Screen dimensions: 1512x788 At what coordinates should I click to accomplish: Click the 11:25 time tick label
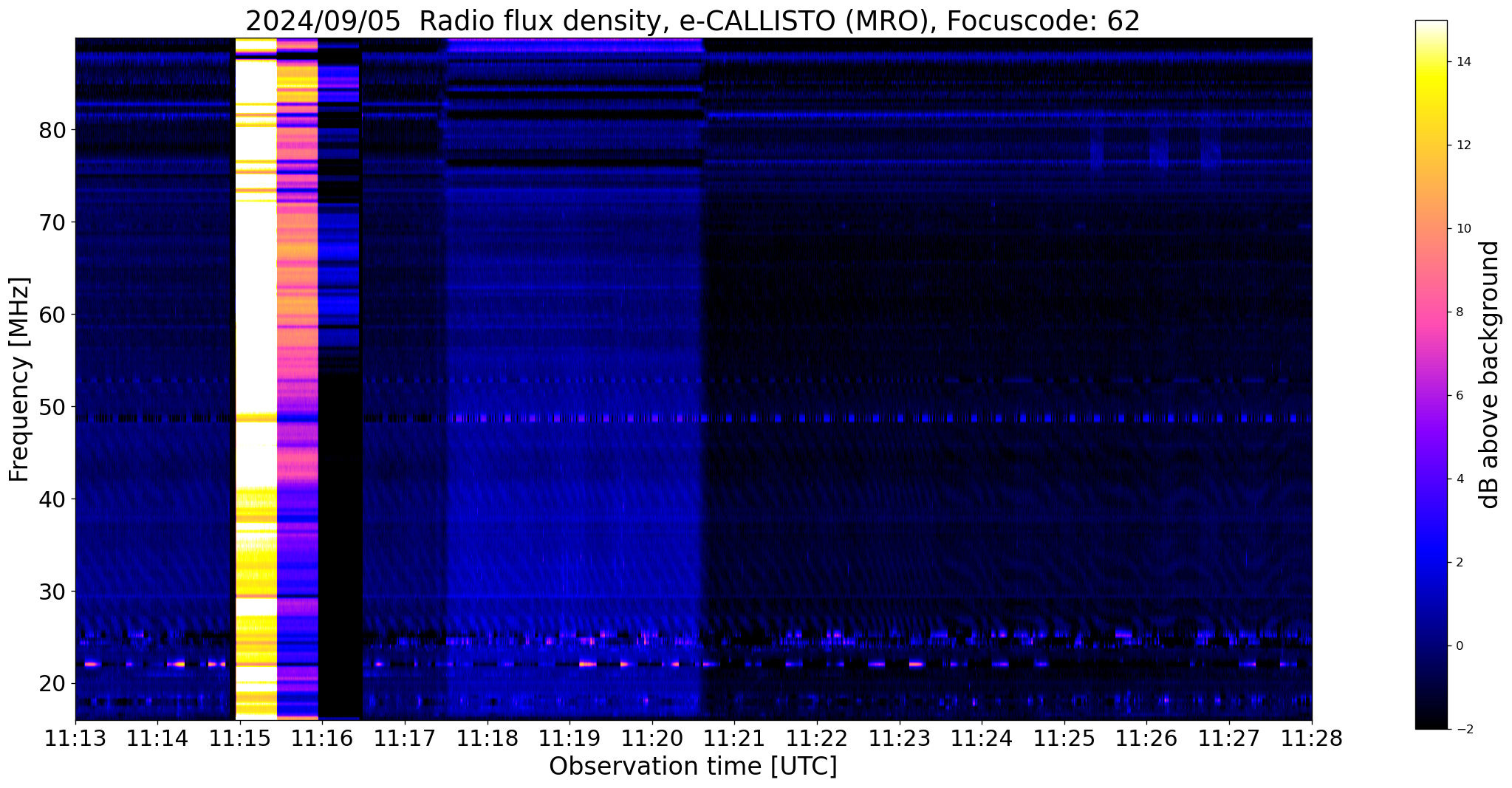click(1064, 738)
